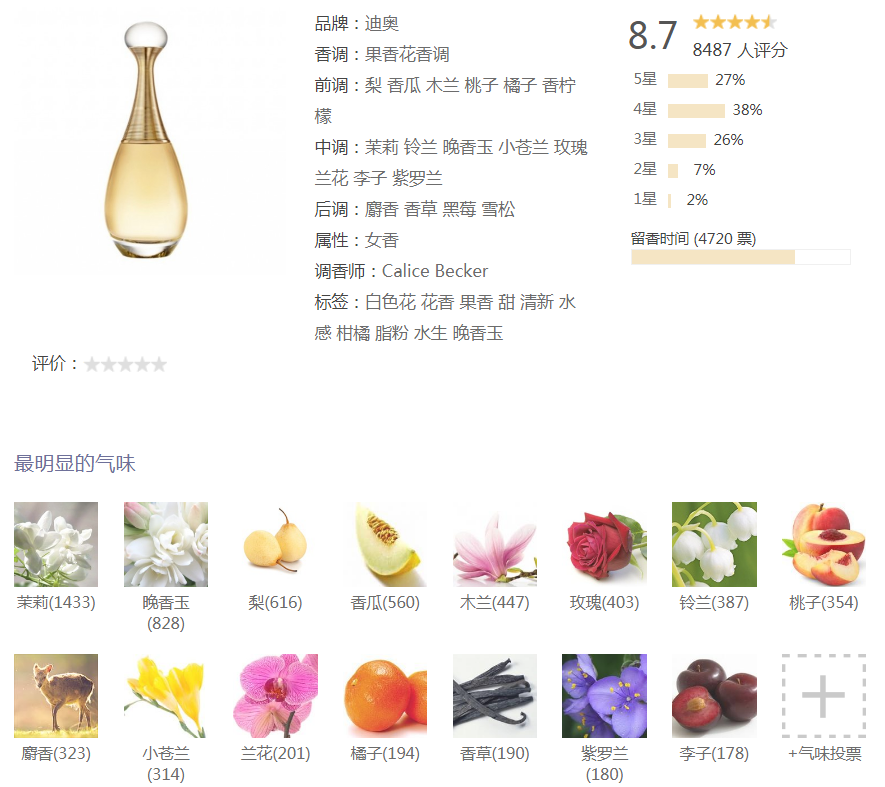This screenshot has width=885, height=787.
Task: Click the 茉莉(1433) label
Action: pyautogui.click(x=56, y=602)
